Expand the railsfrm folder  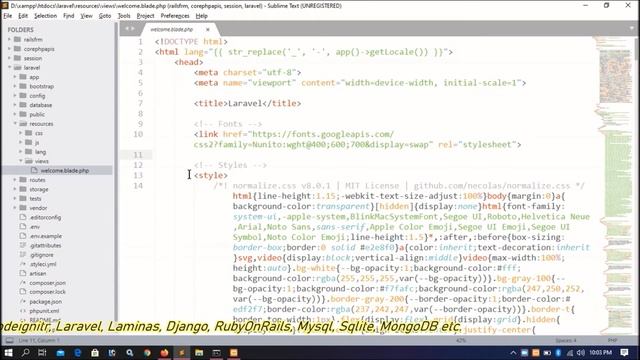point(10,40)
